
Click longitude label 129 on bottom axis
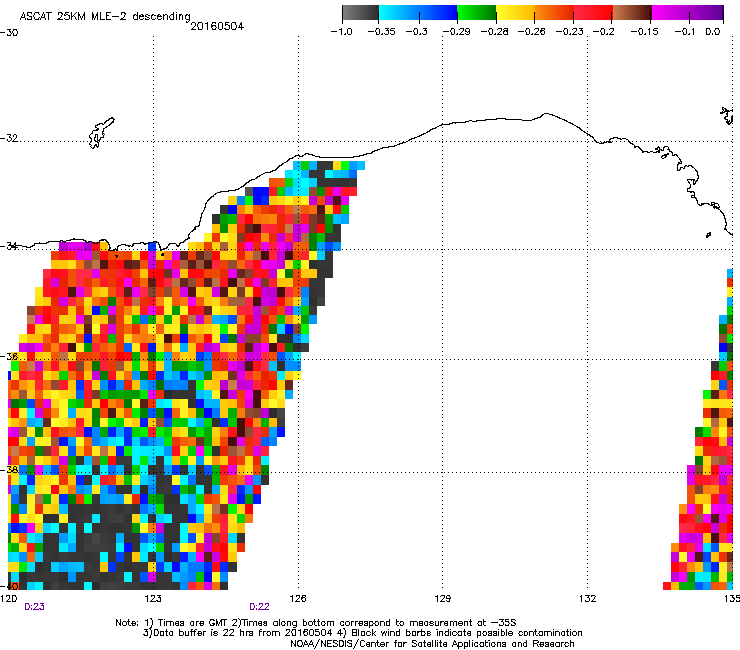pos(442,599)
